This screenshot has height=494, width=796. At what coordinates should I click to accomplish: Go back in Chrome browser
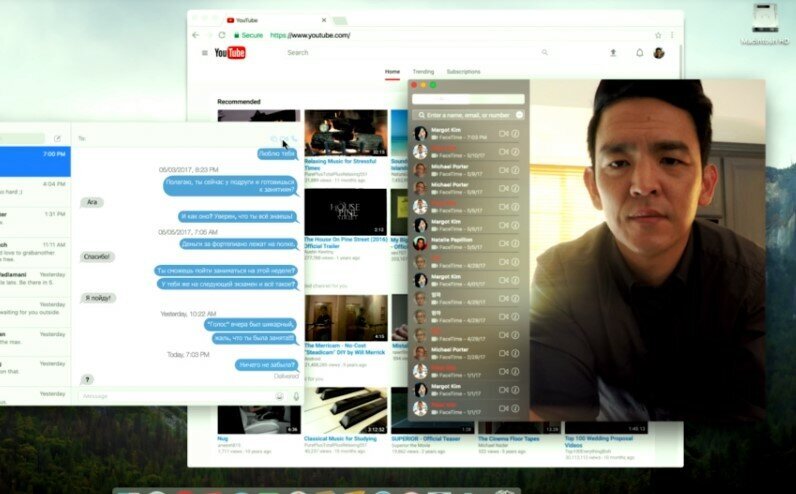(x=195, y=35)
